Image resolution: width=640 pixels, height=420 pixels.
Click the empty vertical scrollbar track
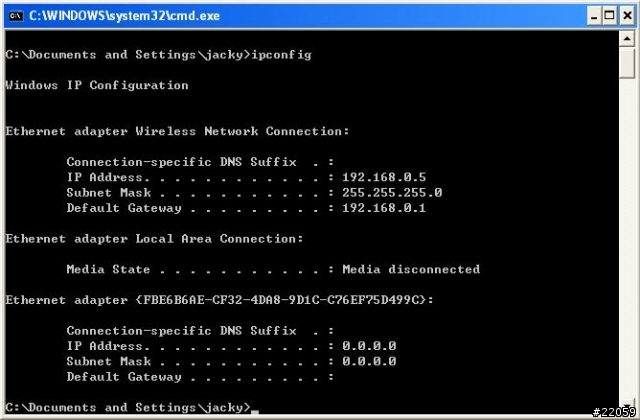click(x=627, y=239)
